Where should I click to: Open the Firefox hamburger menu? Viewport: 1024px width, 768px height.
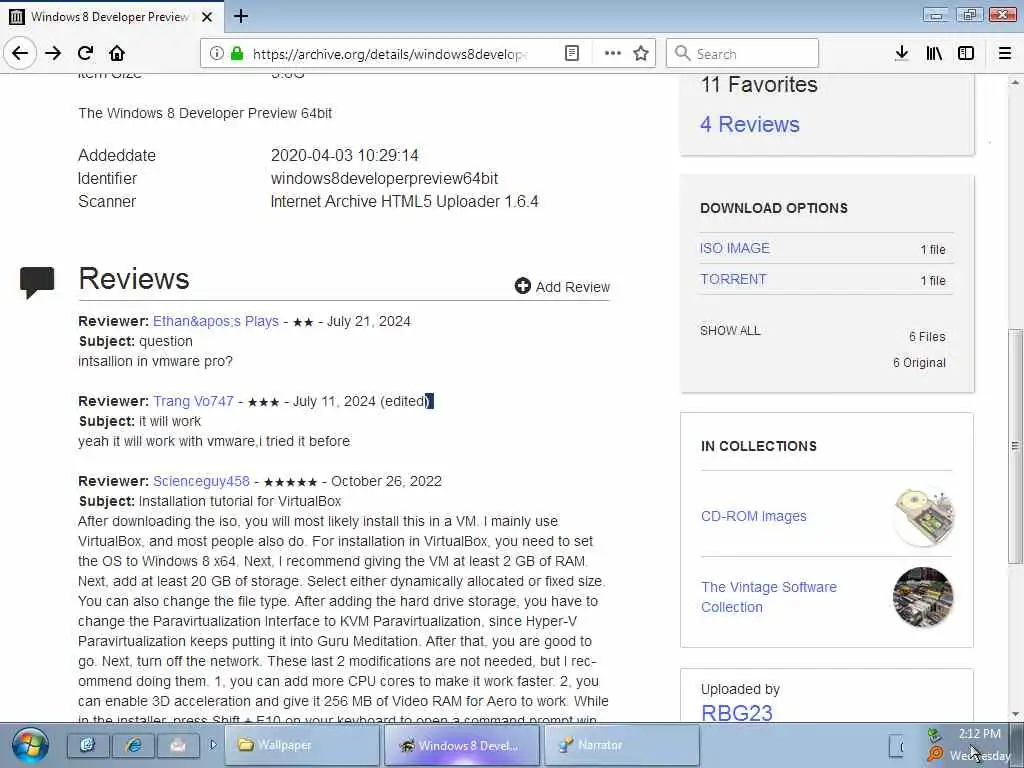[1004, 53]
